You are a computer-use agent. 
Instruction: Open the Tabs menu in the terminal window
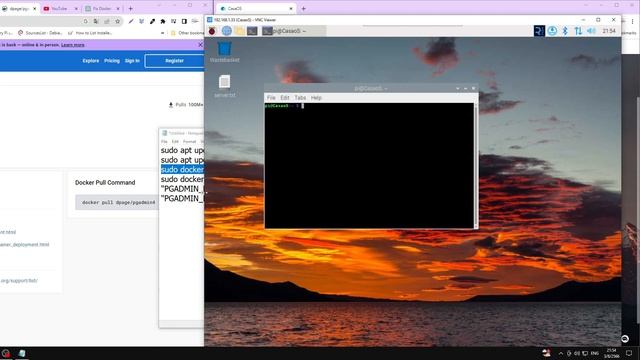[300, 98]
